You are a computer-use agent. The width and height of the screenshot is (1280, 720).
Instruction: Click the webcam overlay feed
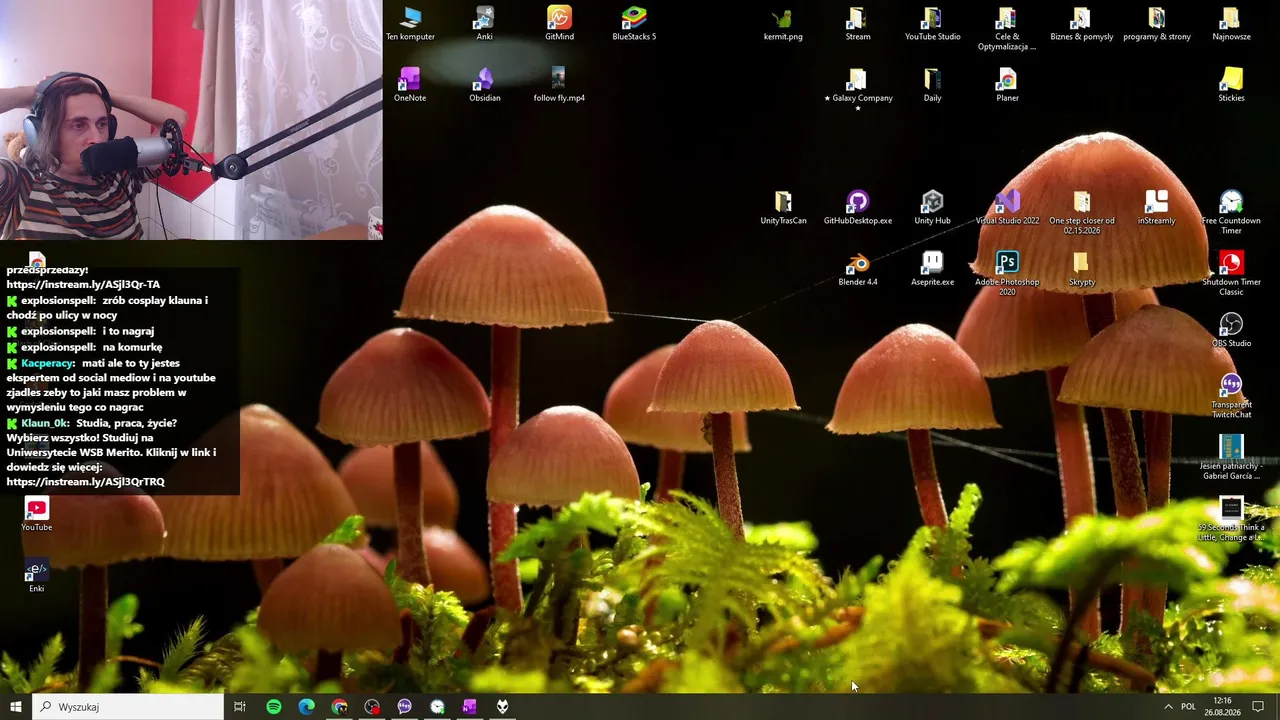(x=191, y=120)
